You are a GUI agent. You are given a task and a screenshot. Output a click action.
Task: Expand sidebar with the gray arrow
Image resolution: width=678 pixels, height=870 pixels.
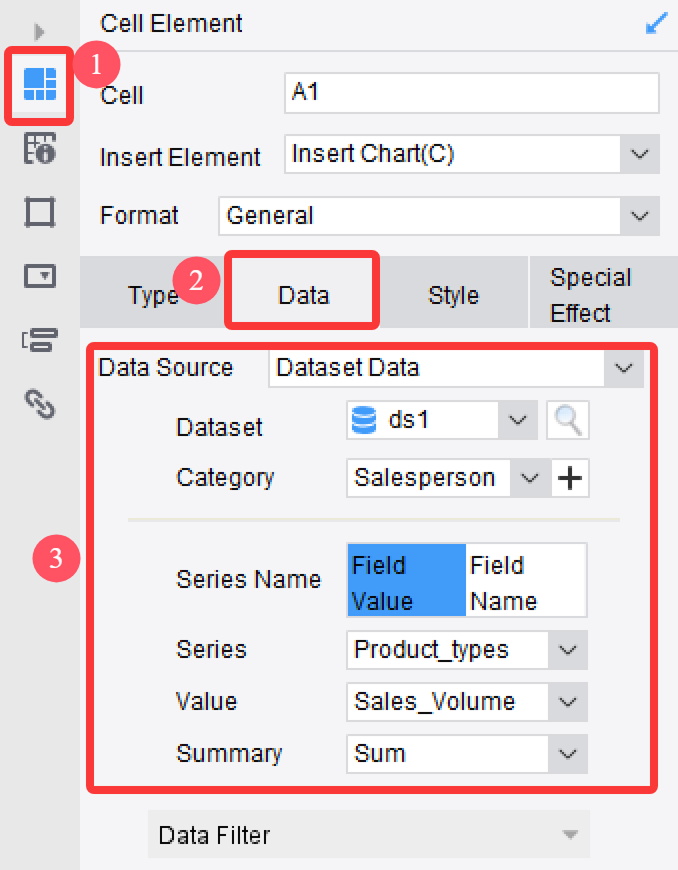pyautogui.click(x=39, y=32)
